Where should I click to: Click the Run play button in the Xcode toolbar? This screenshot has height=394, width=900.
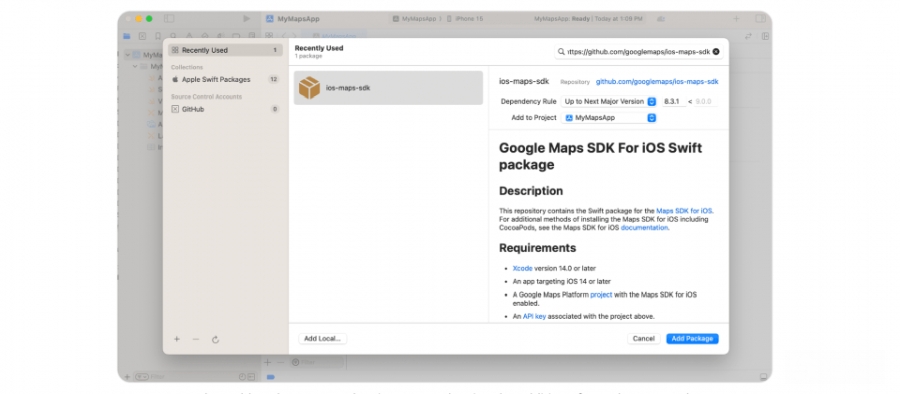click(x=246, y=18)
